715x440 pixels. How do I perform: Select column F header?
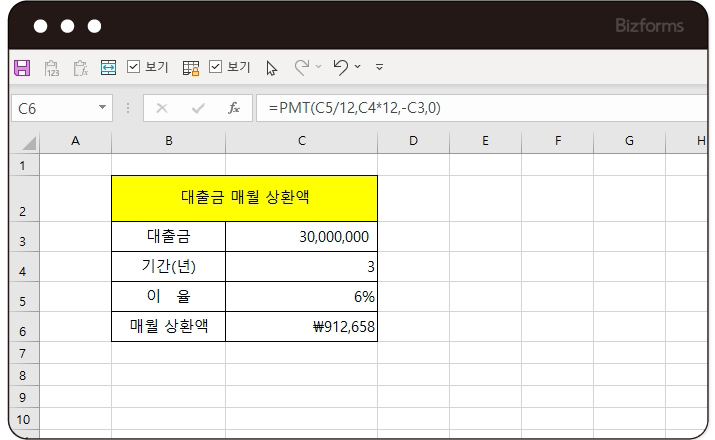pyautogui.click(x=557, y=141)
